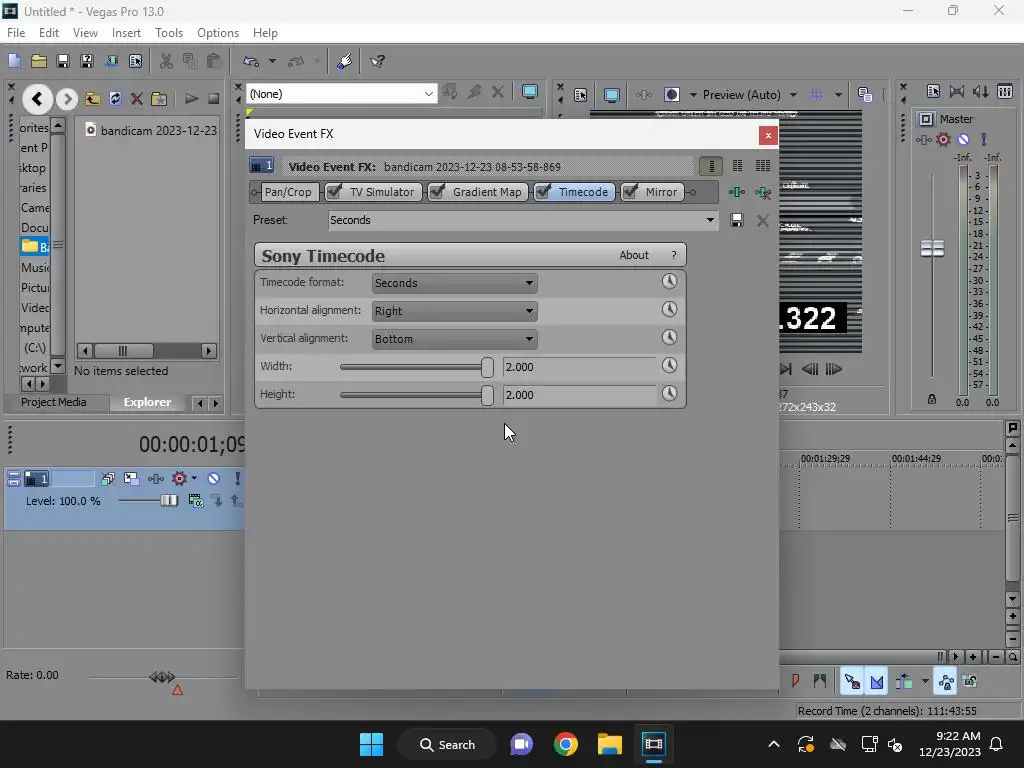Open Google Chrome from the taskbar
The width and height of the screenshot is (1024, 768).
pyautogui.click(x=566, y=744)
